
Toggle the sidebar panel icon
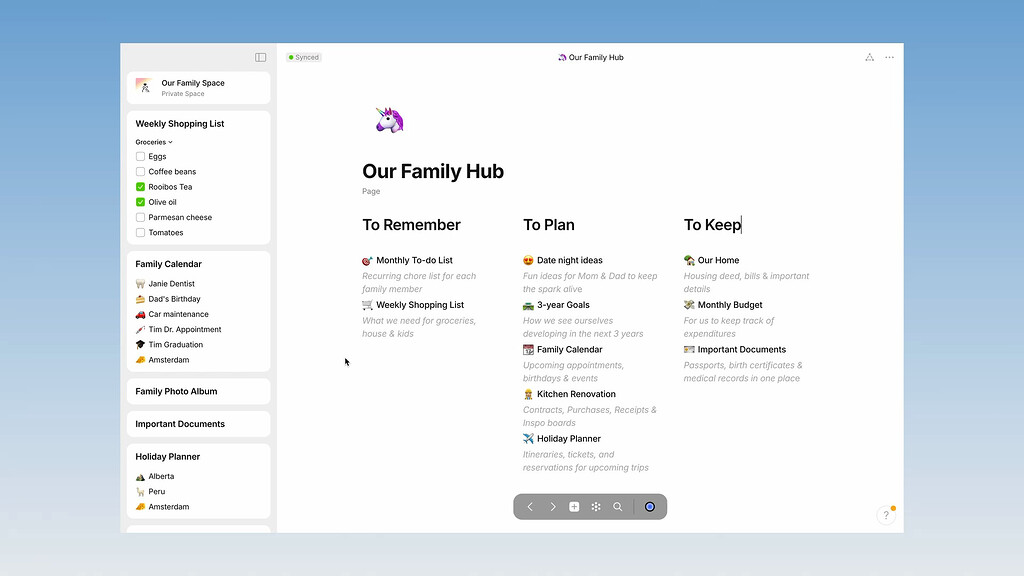[x=260, y=57]
